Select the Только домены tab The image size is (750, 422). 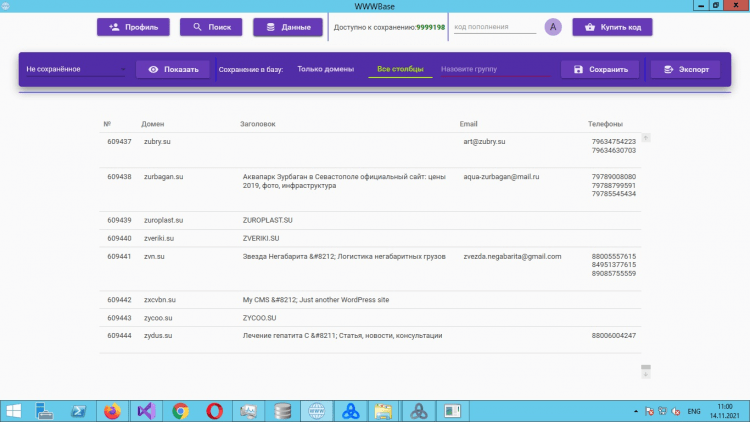(x=326, y=69)
